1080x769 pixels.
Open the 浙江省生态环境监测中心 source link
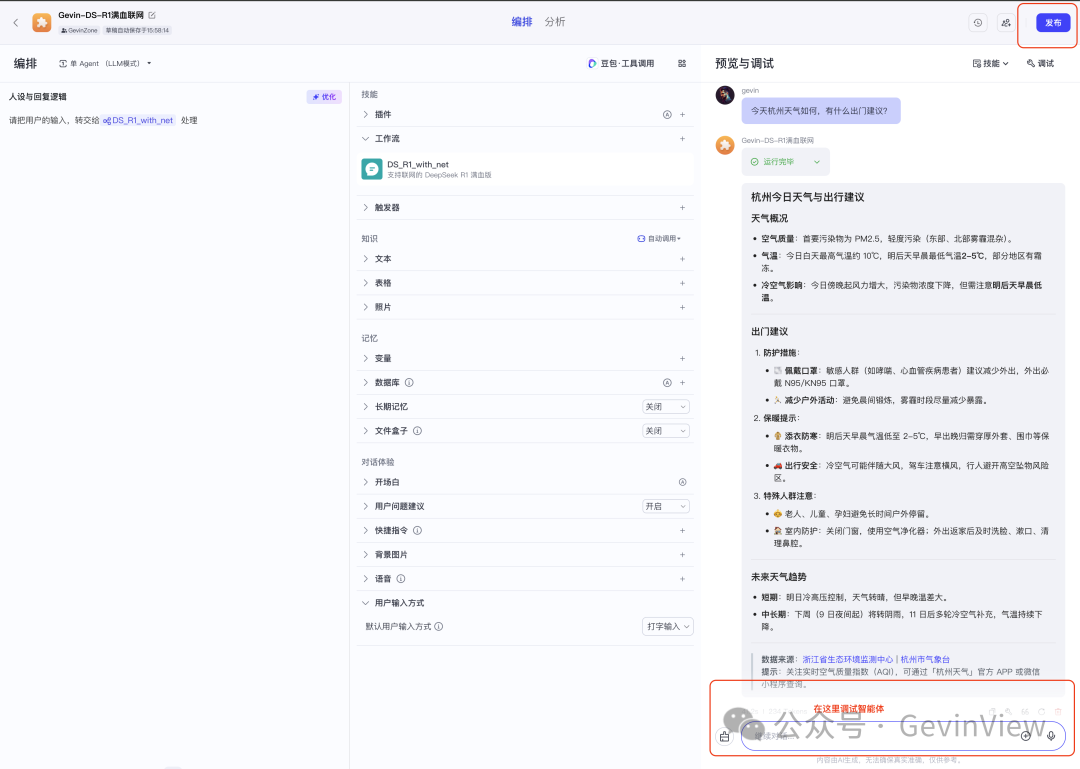[847, 659]
